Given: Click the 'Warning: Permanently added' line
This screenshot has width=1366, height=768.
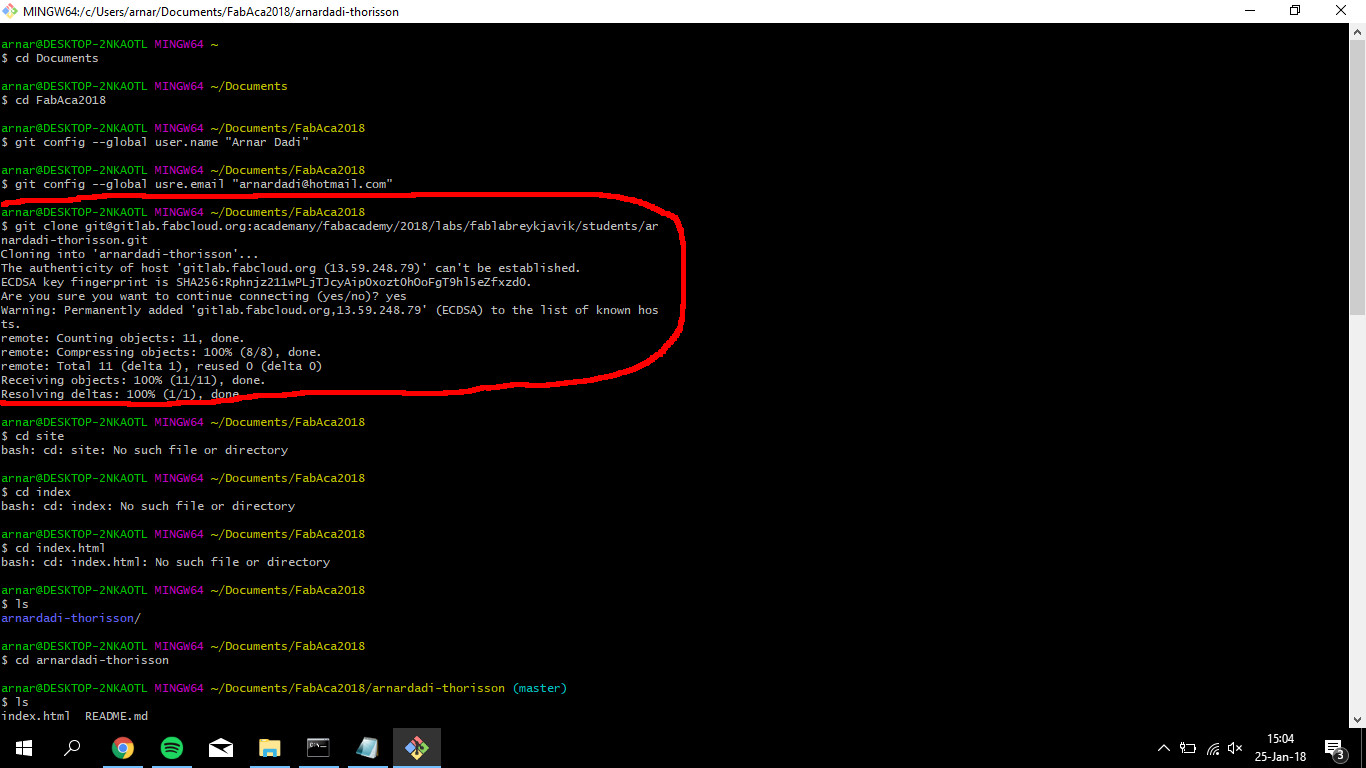Looking at the screenshot, I should pos(330,310).
